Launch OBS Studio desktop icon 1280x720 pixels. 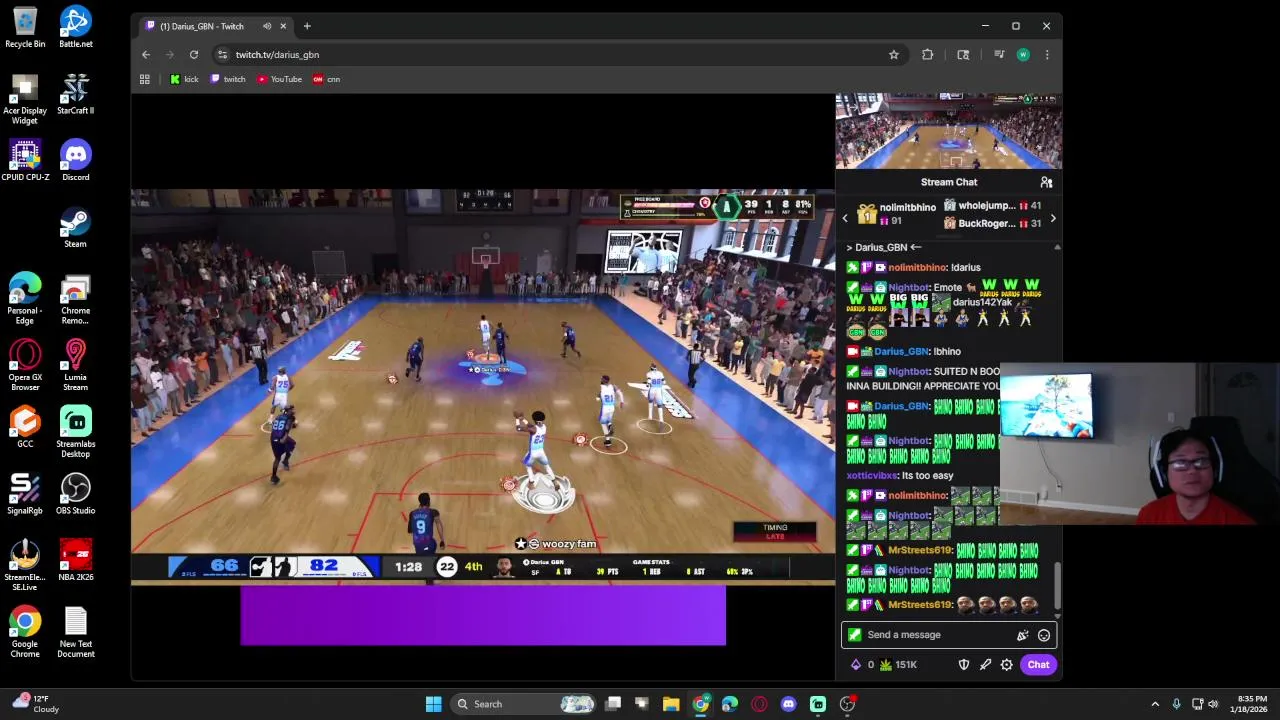pyautogui.click(x=75, y=494)
